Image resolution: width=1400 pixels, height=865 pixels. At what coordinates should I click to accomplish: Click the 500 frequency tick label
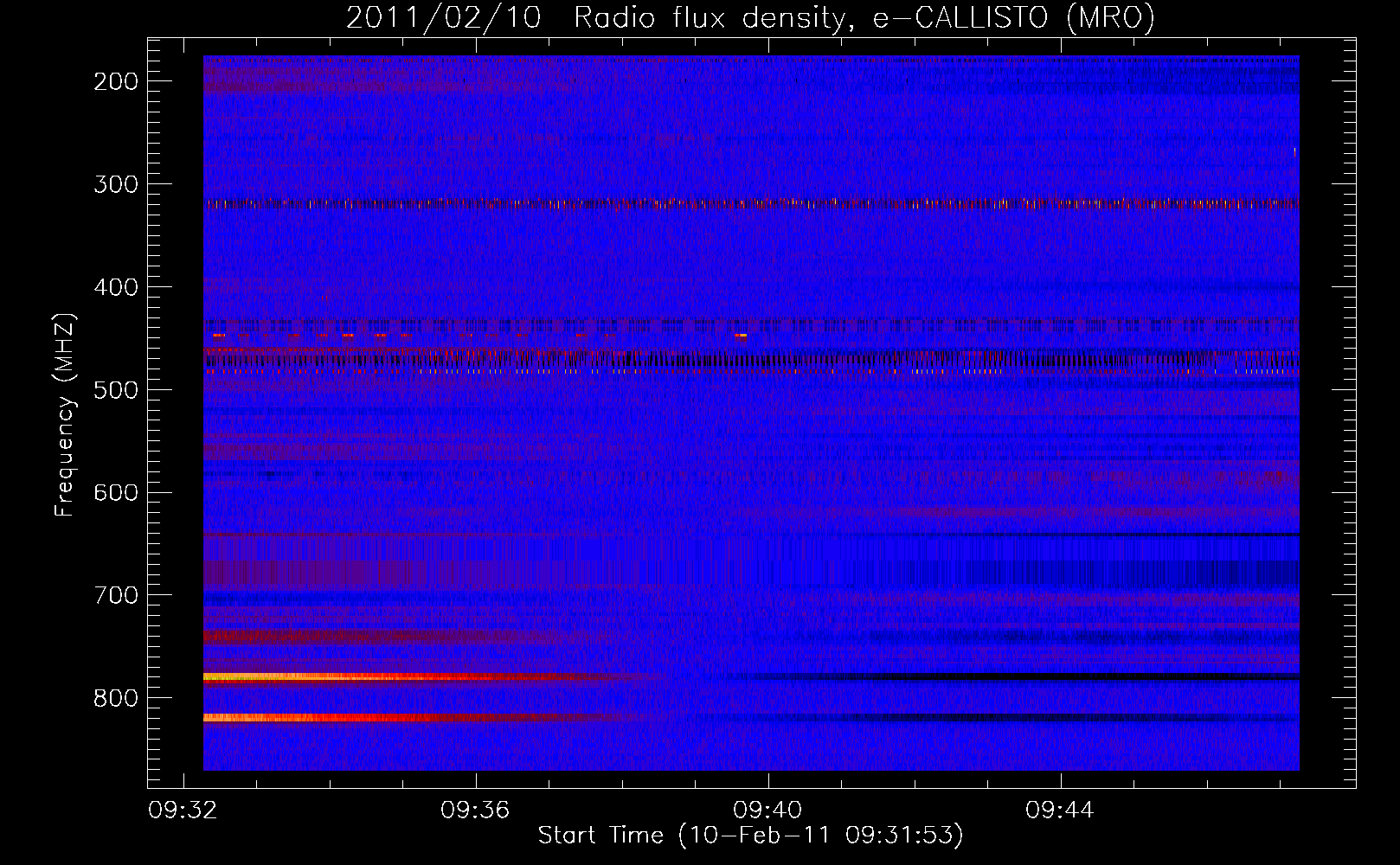pos(116,390)
